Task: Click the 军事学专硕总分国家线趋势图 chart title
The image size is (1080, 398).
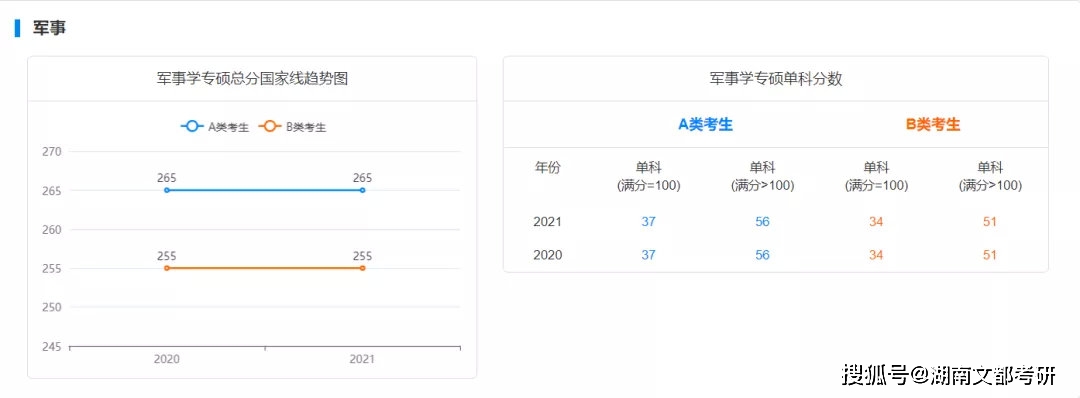Action: tap(252, 78)
